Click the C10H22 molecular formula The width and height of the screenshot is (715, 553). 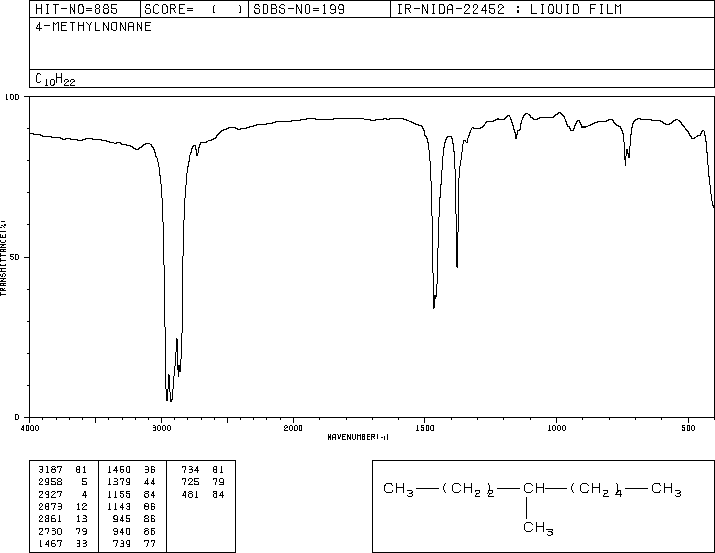55,79
